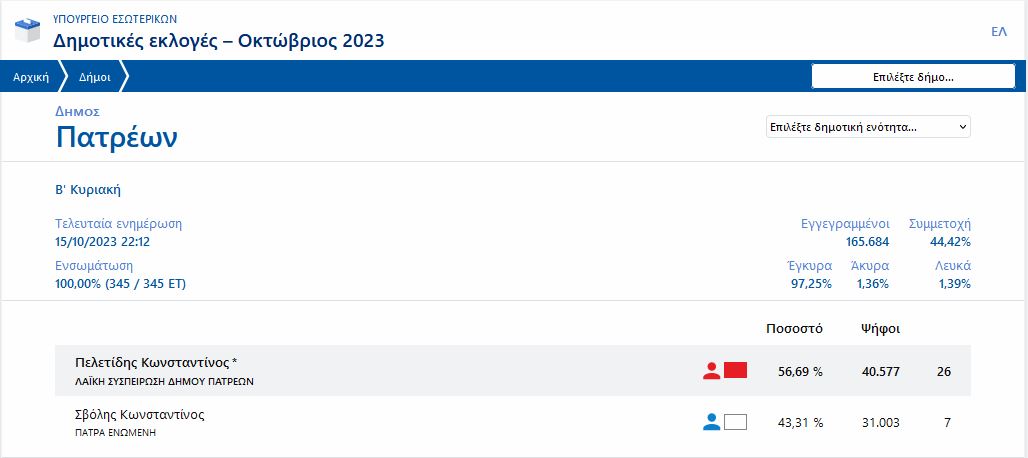Viewport: 1028px width, 458px height.
Task: Switch language via ΕΛ link
Action: [998, 32]
